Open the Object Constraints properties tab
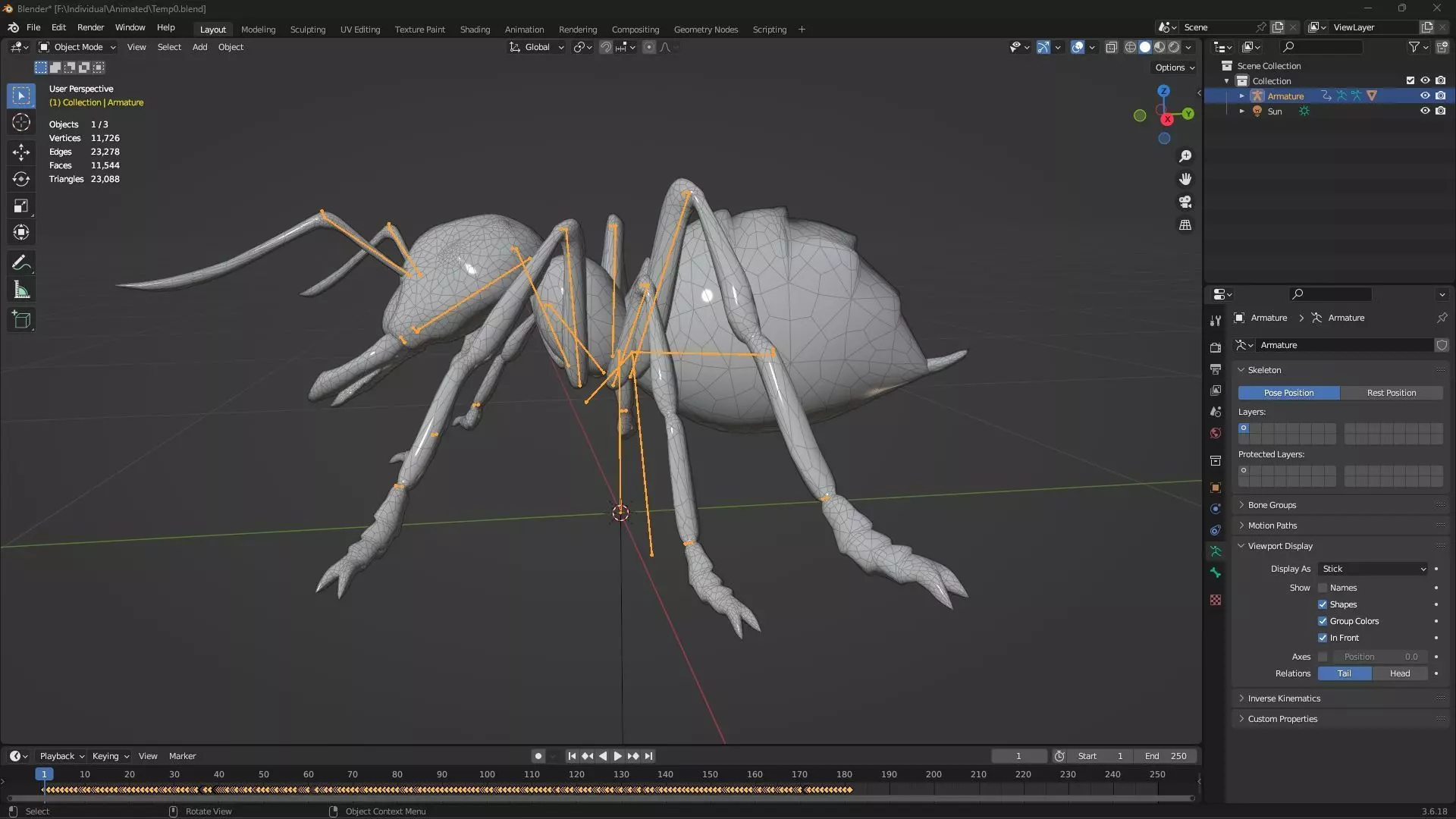This screenshot has height=819, width=1456. click(x=1216, y=530)
